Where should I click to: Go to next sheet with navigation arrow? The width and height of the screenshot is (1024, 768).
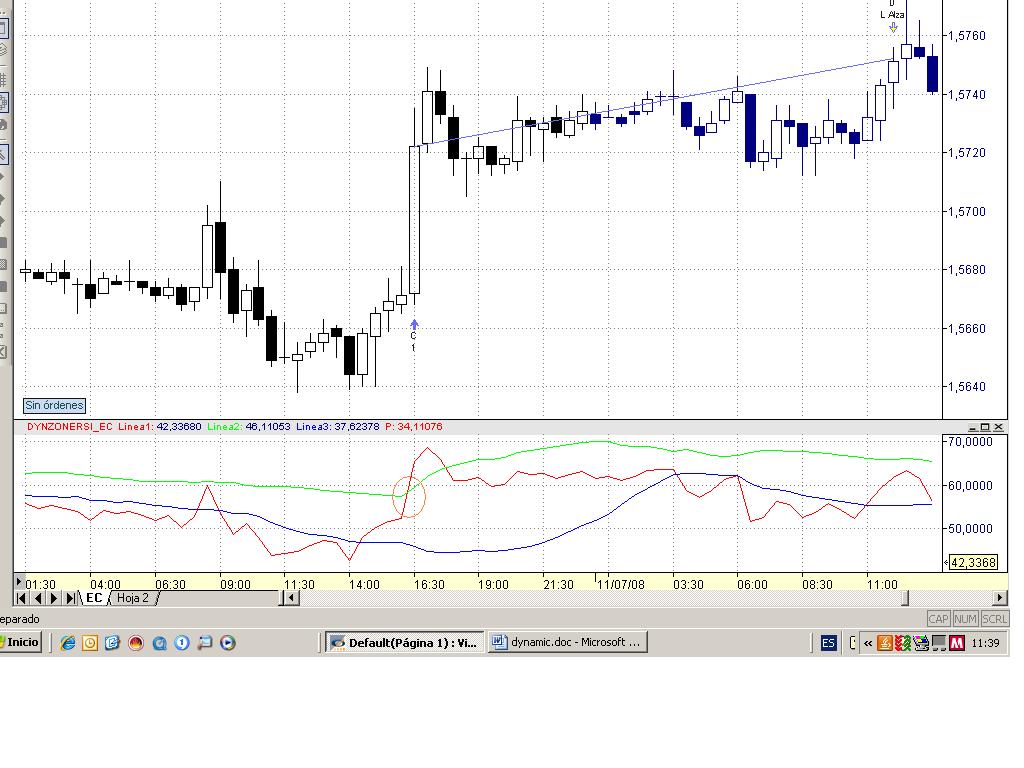coord(54,598)
